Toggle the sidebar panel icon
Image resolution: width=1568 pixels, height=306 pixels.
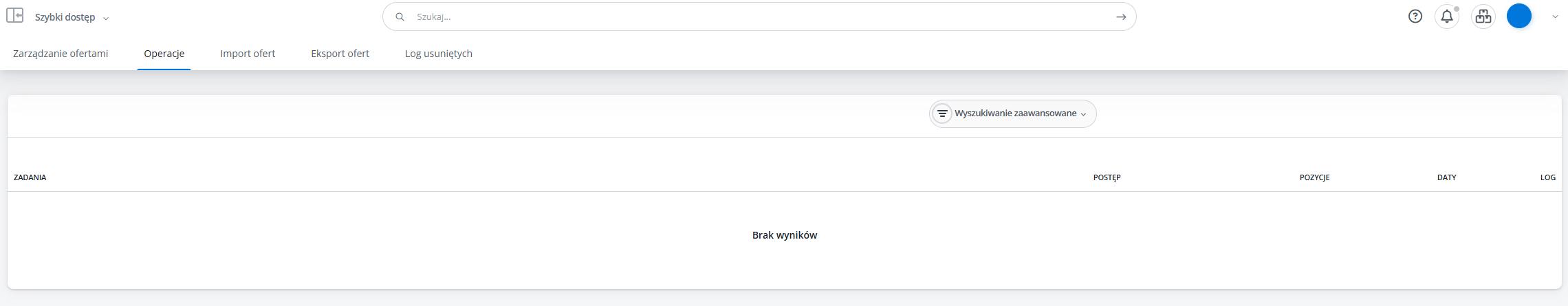[x=14, y=16]
